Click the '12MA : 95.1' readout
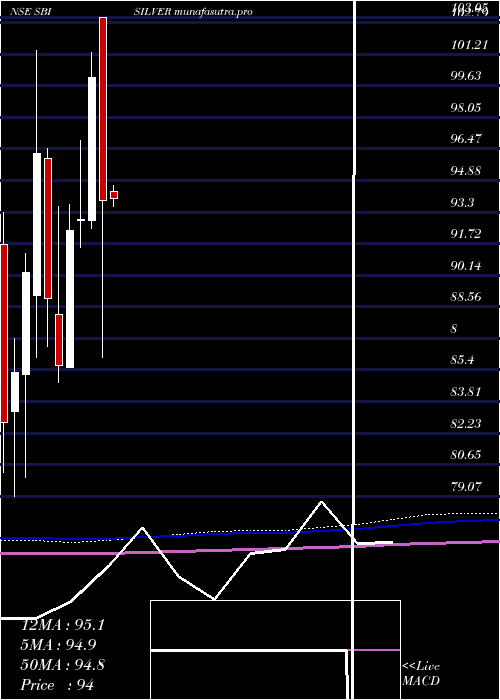The width and height of the screenshot is (500, 700). point(63,625)
